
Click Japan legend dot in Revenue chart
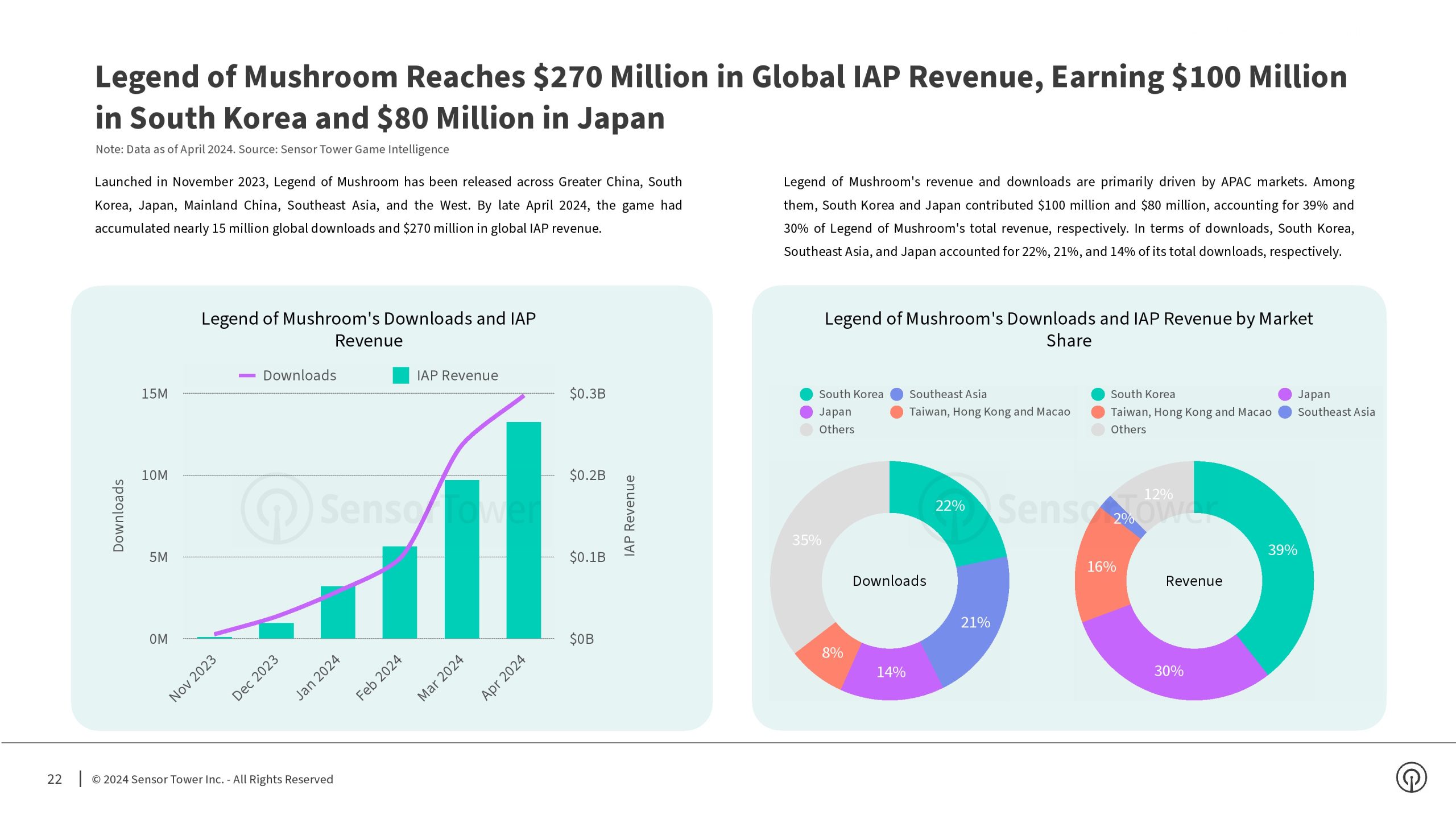click(x=1285, y=394)
